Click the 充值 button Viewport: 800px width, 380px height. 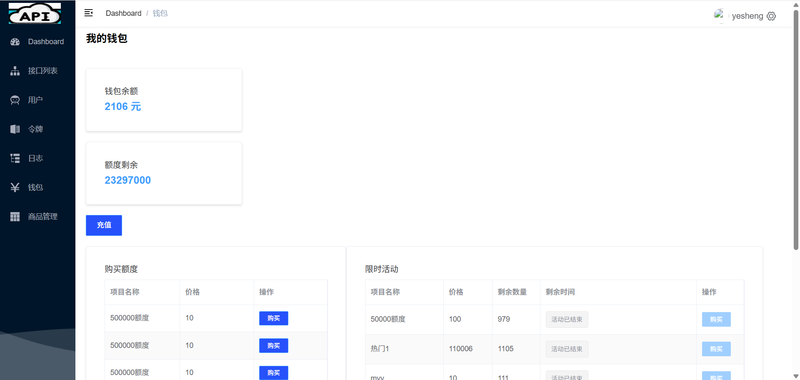[x=104, y=225]
